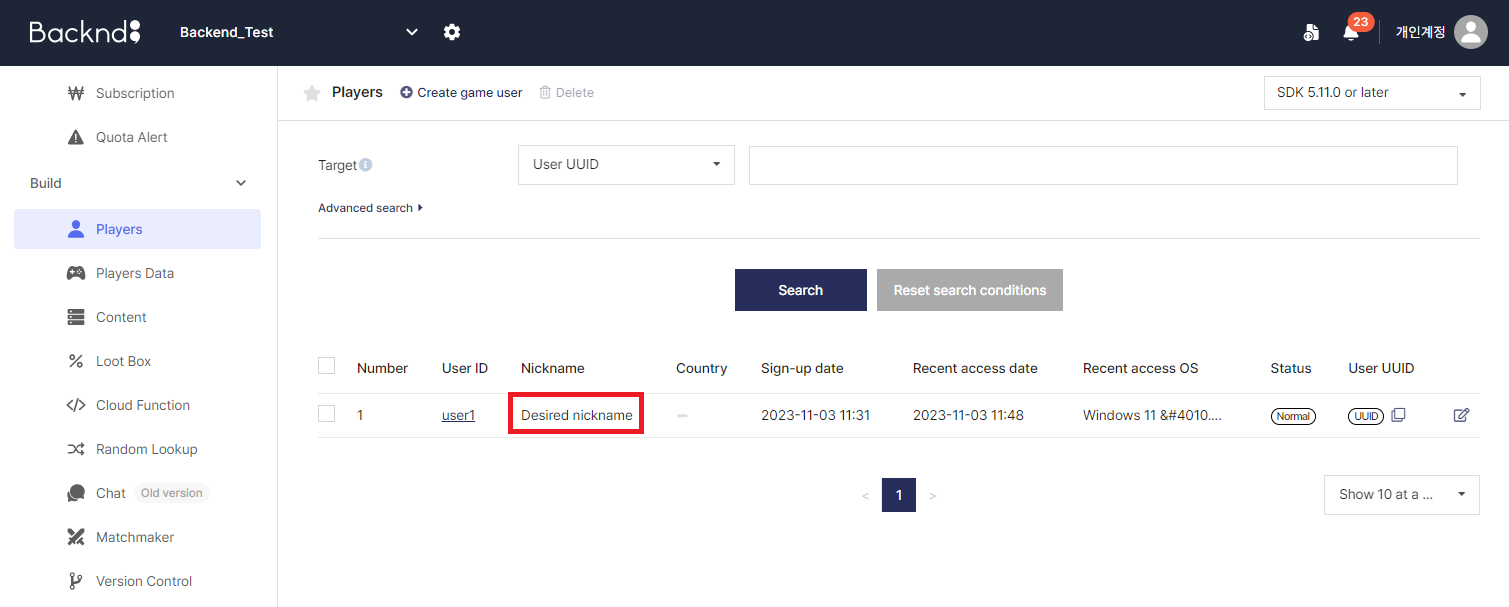Click previous page arrow
The image size is (1509, 607).
[x=866, y=495]
